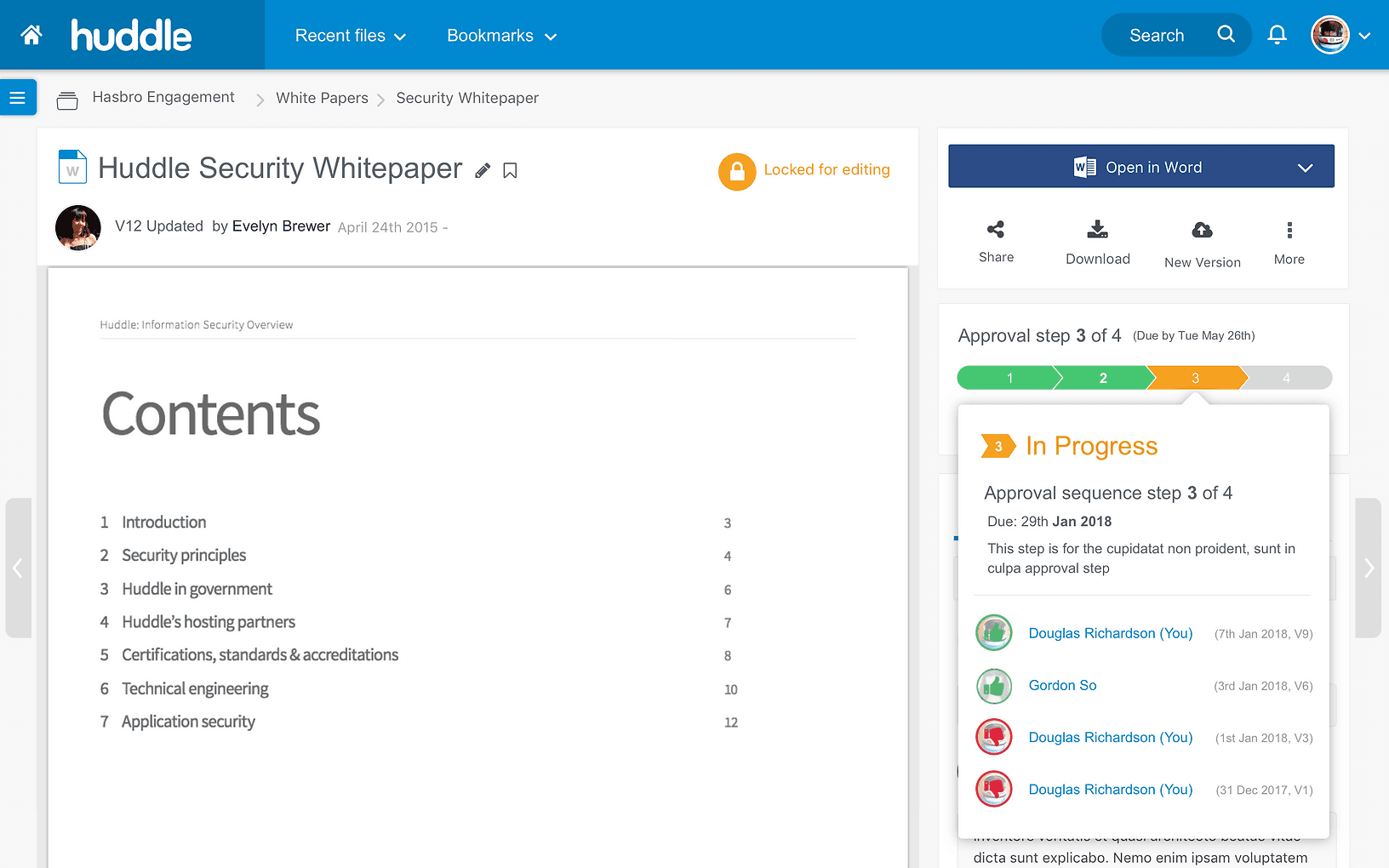Screen dimensions: 1389x868
Task: Click Open in Word button
Action: pos(1141,166)
